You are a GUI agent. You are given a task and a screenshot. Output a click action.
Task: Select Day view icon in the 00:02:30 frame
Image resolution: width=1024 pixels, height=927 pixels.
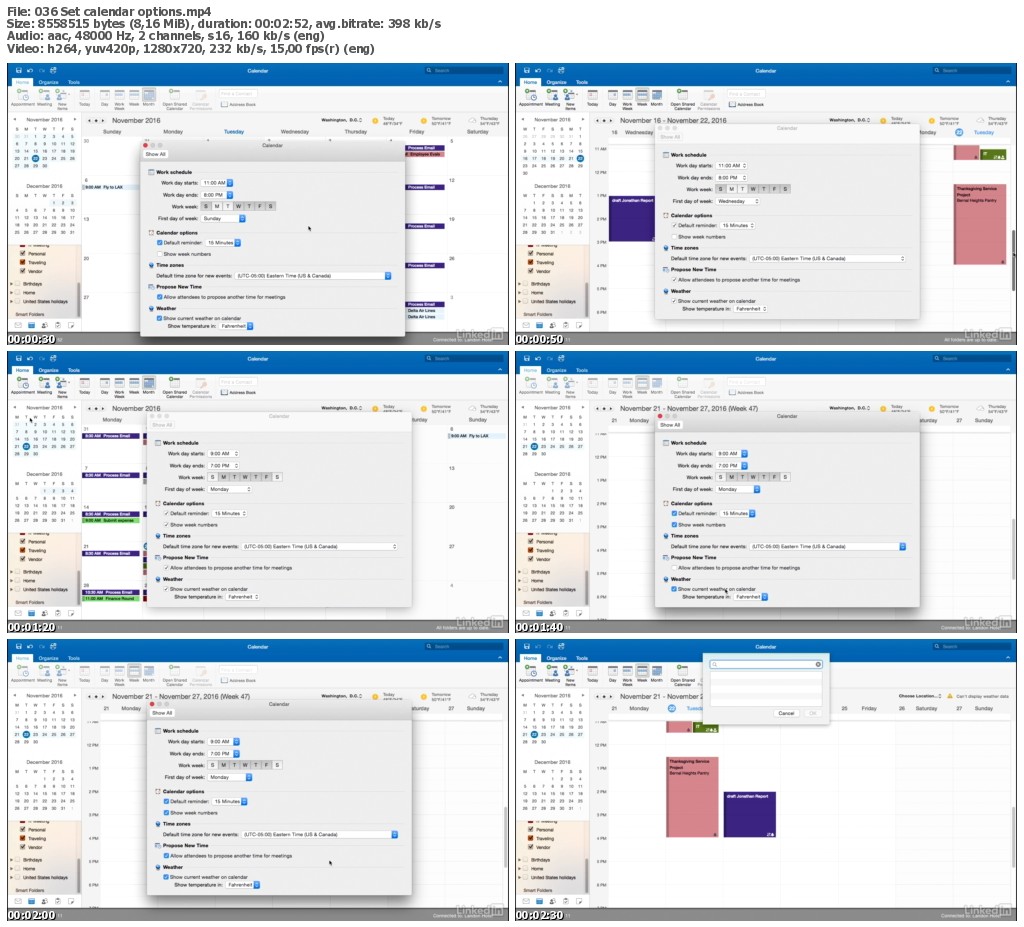(613, 672)
